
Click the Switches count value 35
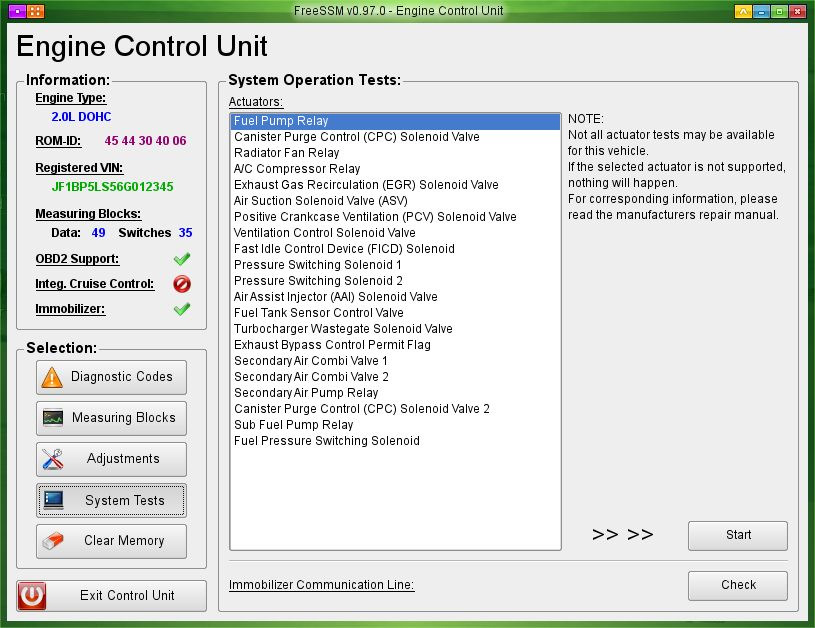186,233
